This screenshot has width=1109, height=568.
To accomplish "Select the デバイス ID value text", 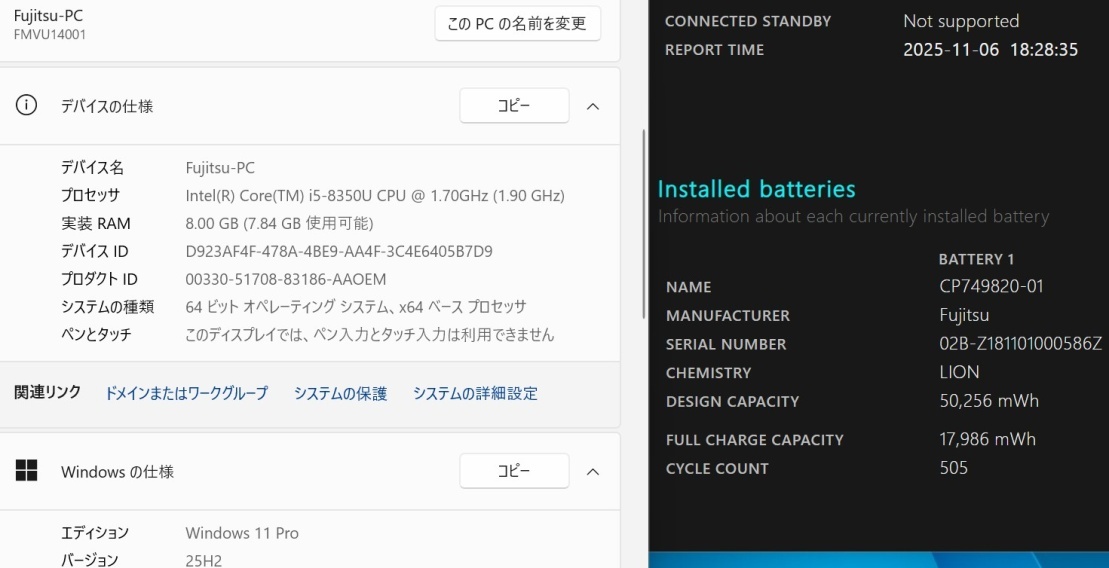I will [339, 251].
